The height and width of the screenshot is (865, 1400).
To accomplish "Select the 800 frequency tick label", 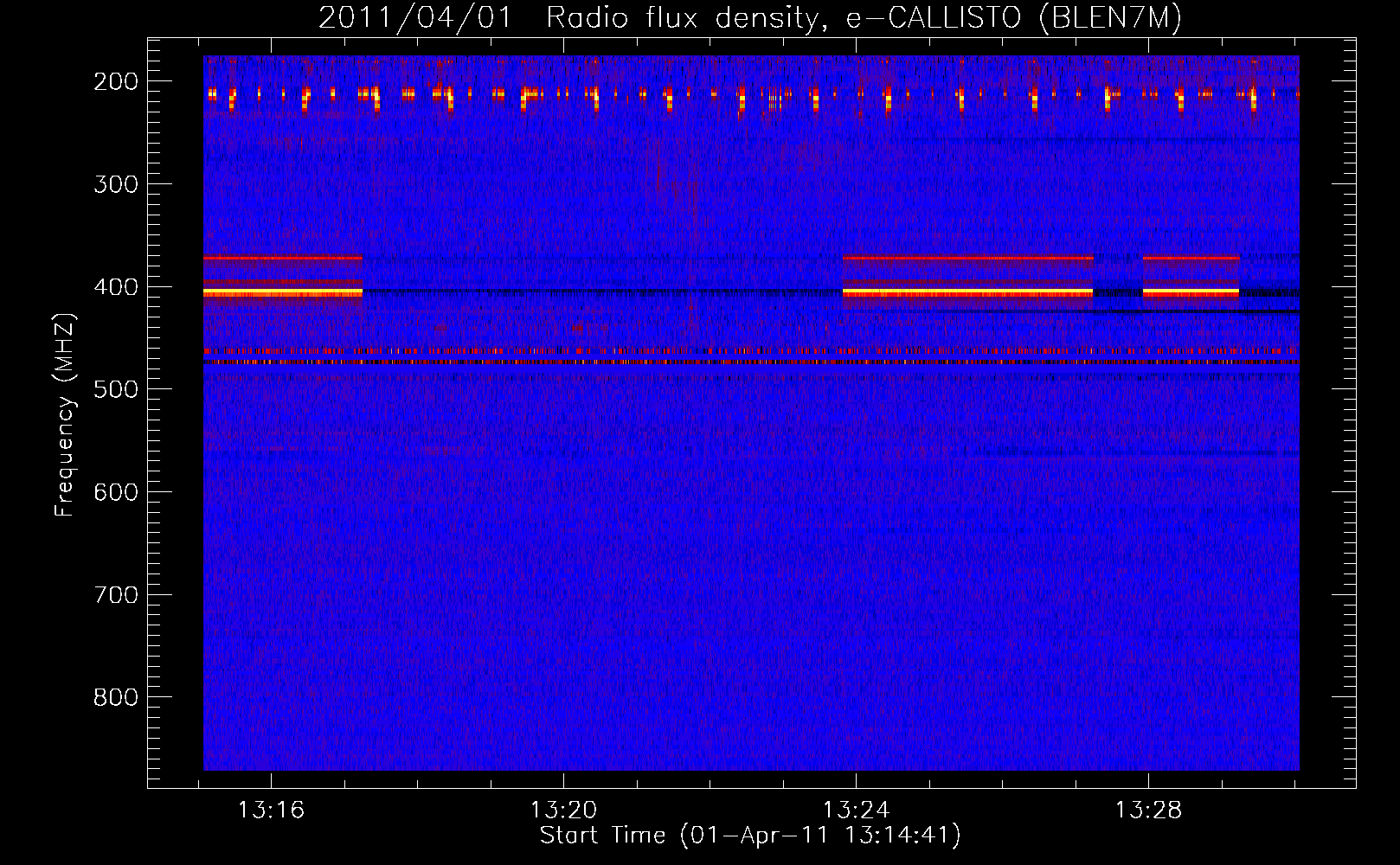I will pos(116,697).
